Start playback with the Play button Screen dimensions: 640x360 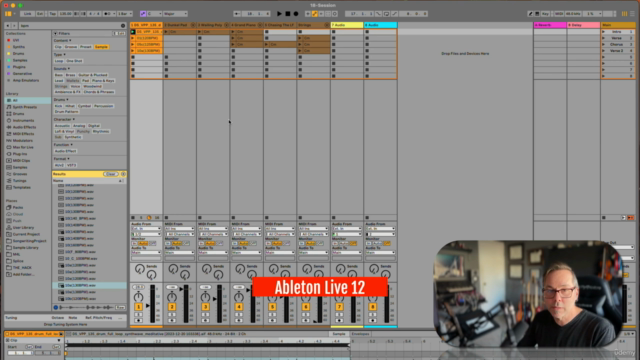(279, 13)
